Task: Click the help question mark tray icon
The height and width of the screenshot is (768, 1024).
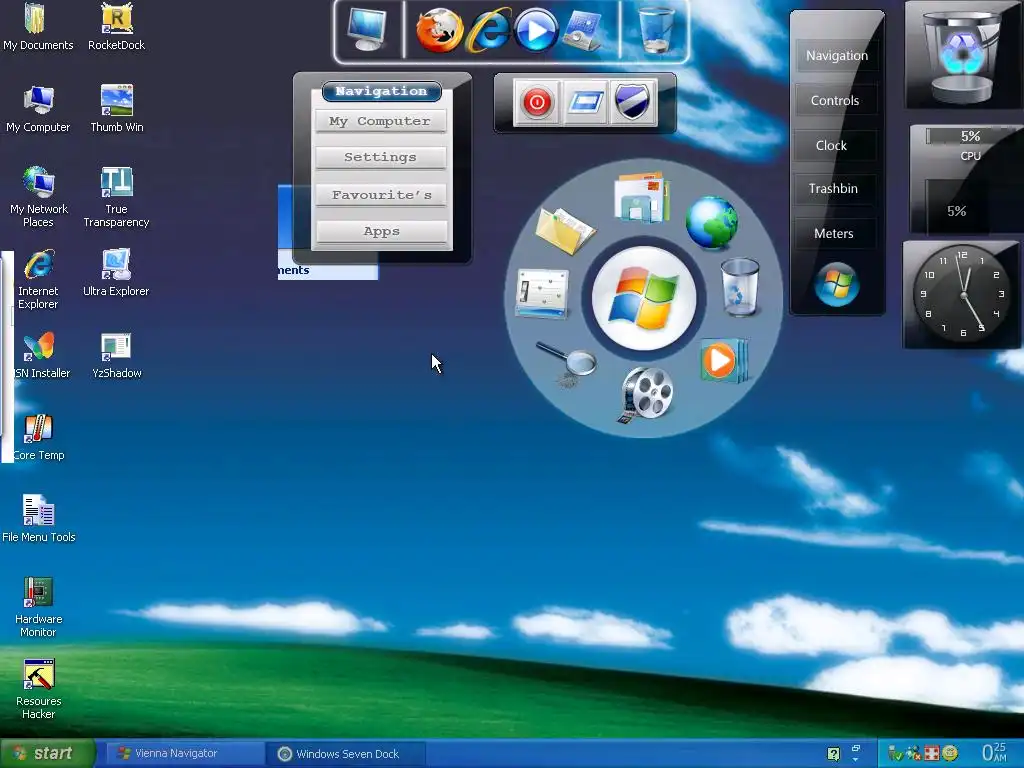Action: (x=833, y=754)
